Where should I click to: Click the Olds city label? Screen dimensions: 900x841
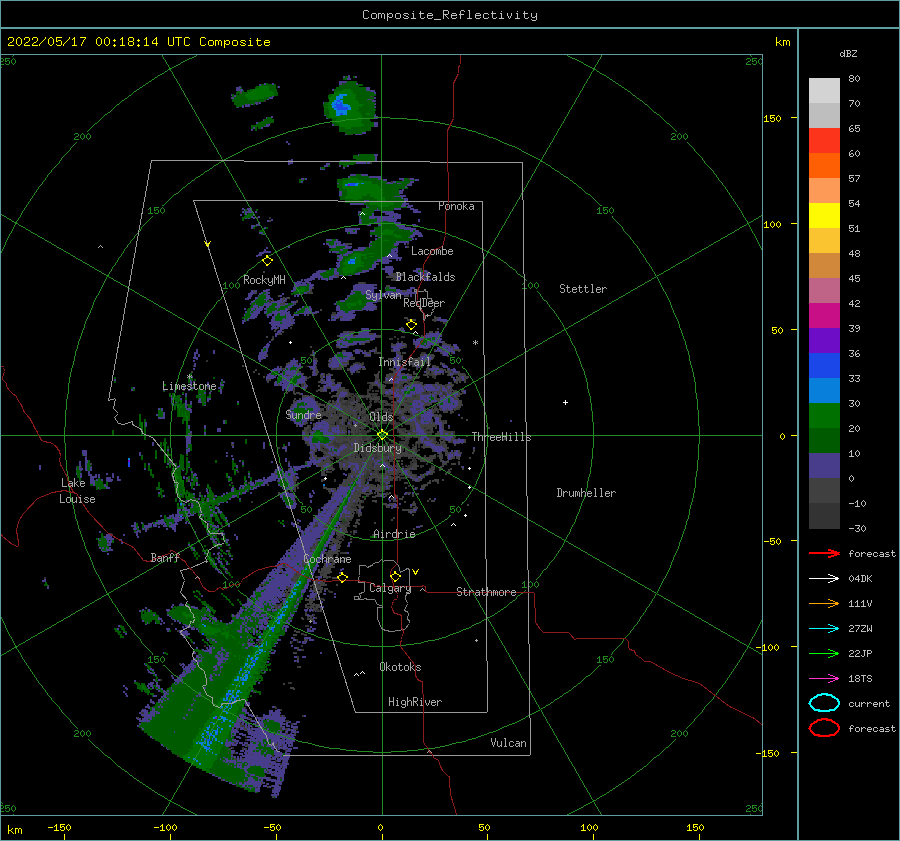(381, 417)
